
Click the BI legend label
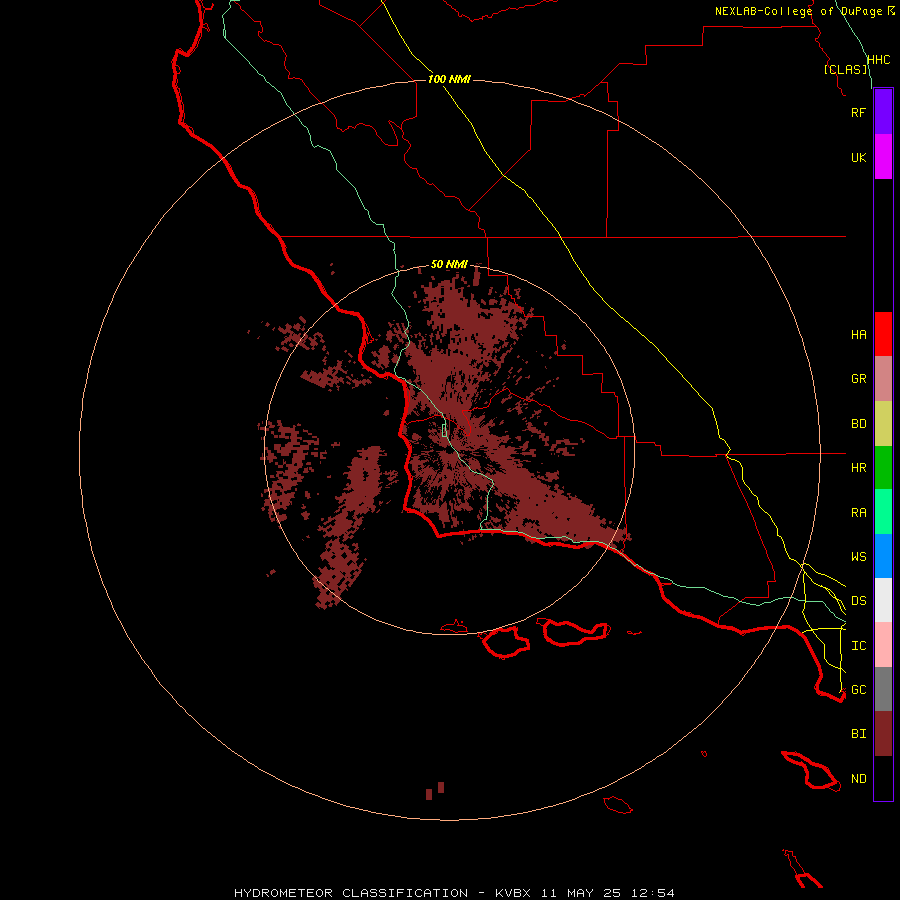[x=858, y=734]
